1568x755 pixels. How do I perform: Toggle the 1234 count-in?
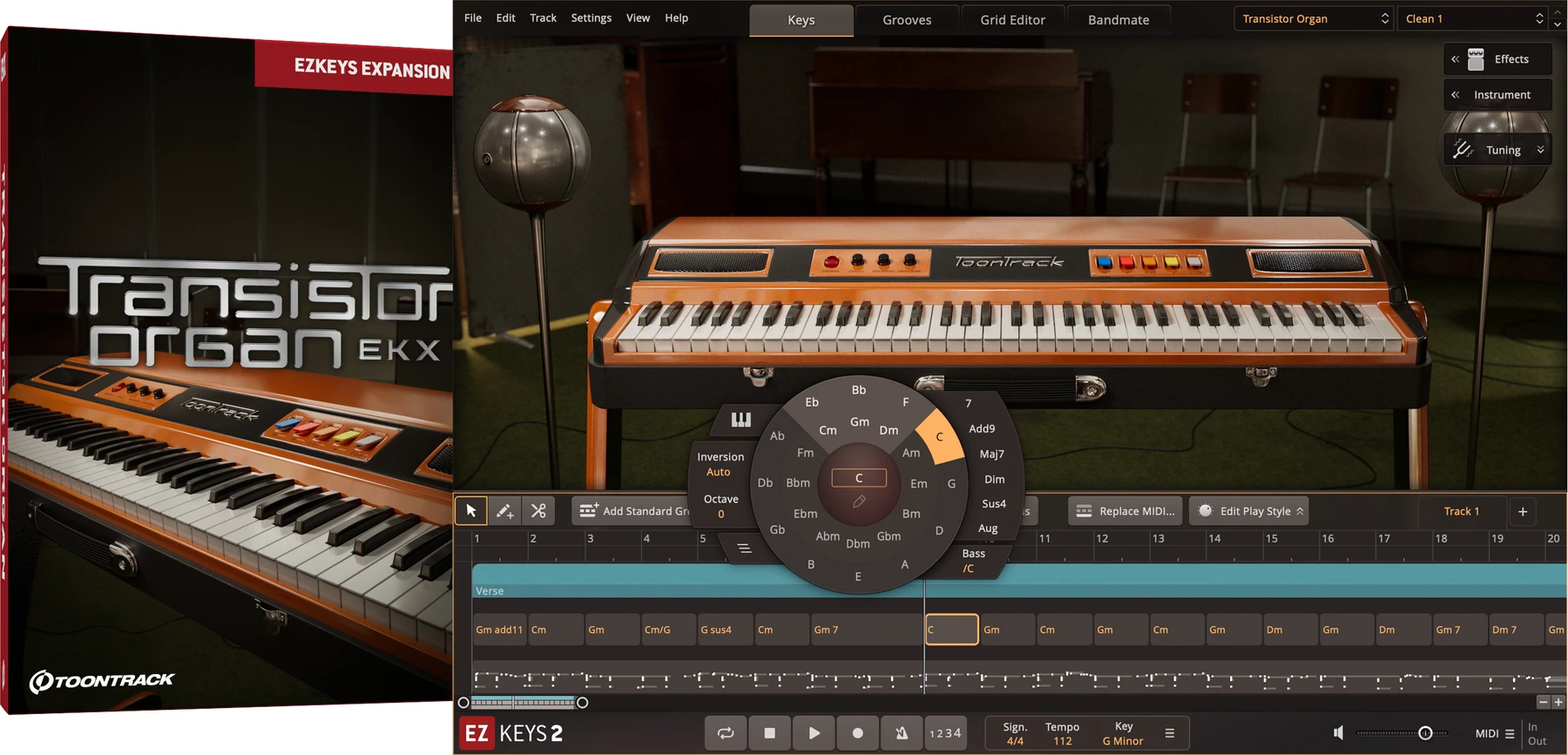pos(945,733)
